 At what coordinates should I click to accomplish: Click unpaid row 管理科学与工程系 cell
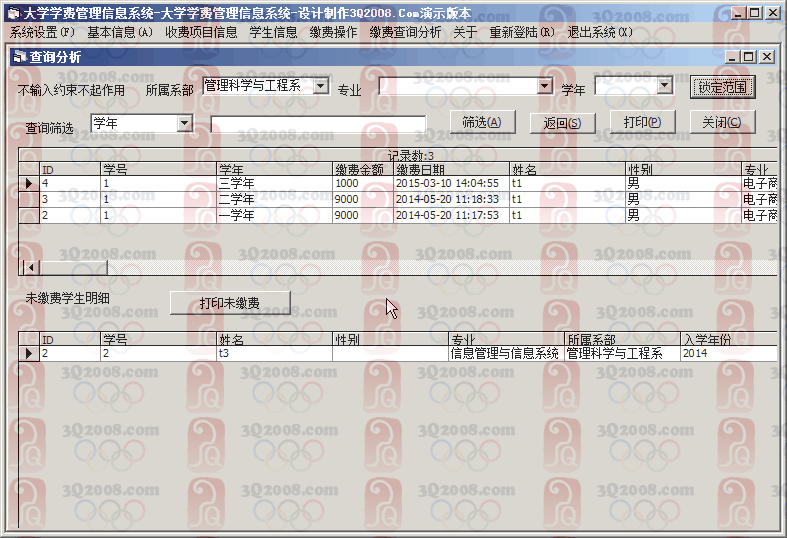coord(622,353)
